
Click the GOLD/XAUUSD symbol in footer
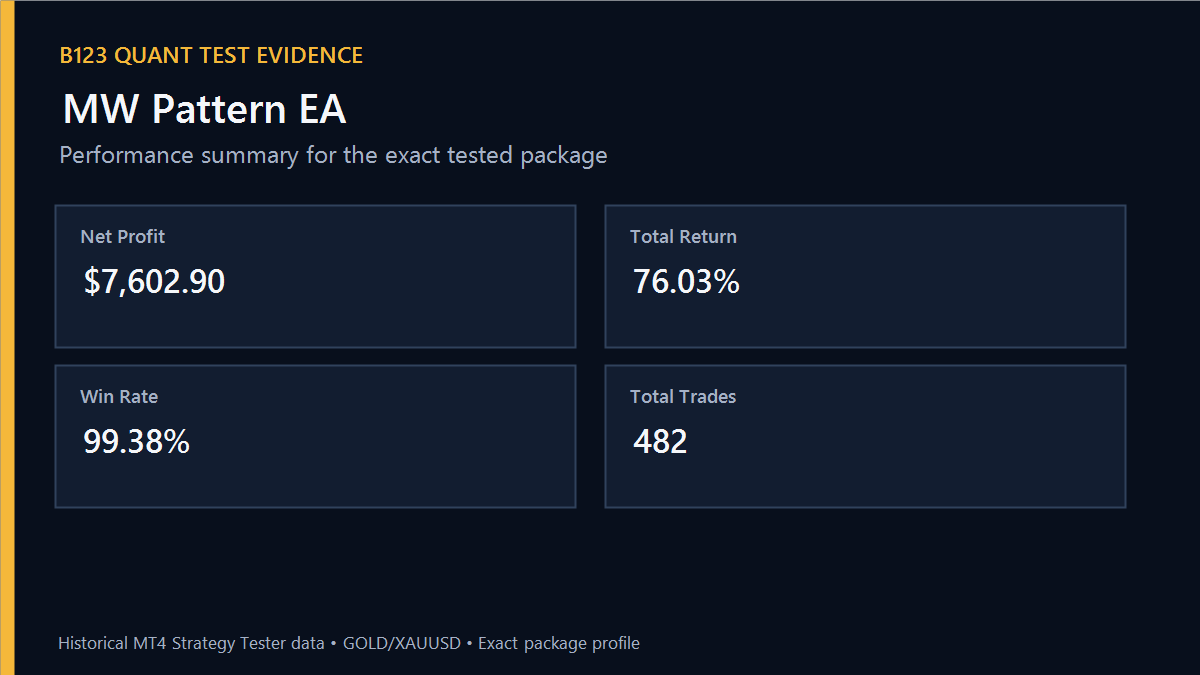pyautogui.click(x=401, y=643)
